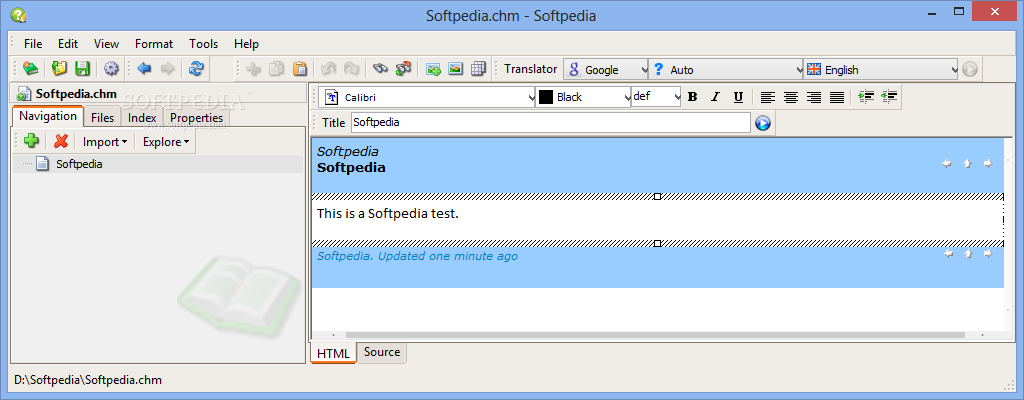Click the header section's up arrow icon
Screen dimensions: 1024x400
click(x=967, y=163)
